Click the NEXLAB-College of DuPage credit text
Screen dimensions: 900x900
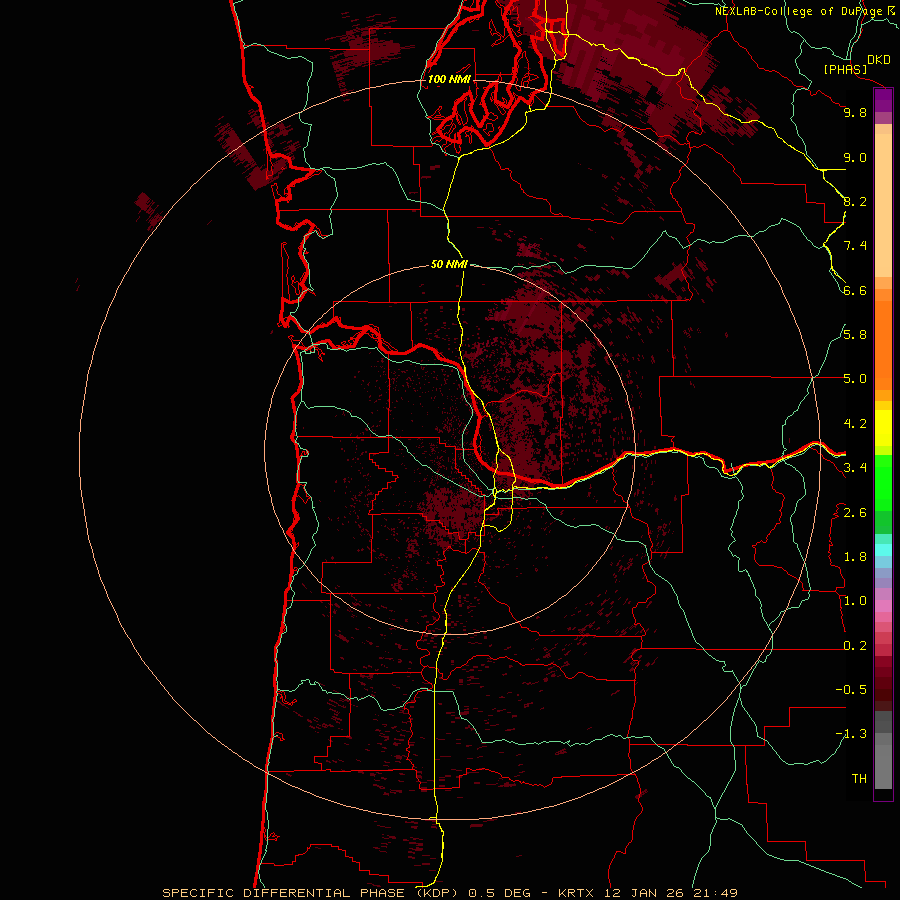tap(799, 11)
